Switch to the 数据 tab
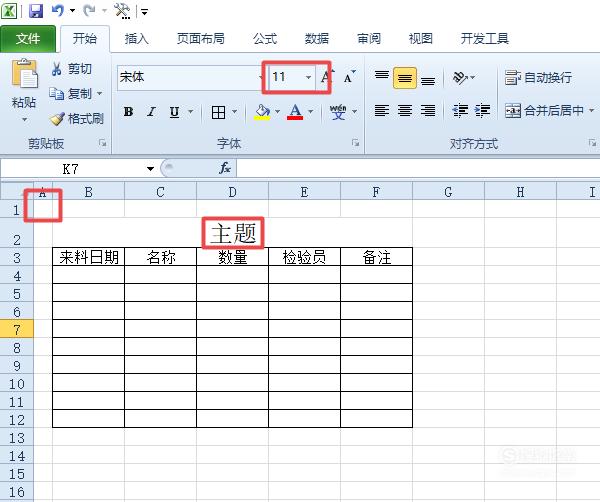This screenshot has height=502, width=600. point(316,38)
